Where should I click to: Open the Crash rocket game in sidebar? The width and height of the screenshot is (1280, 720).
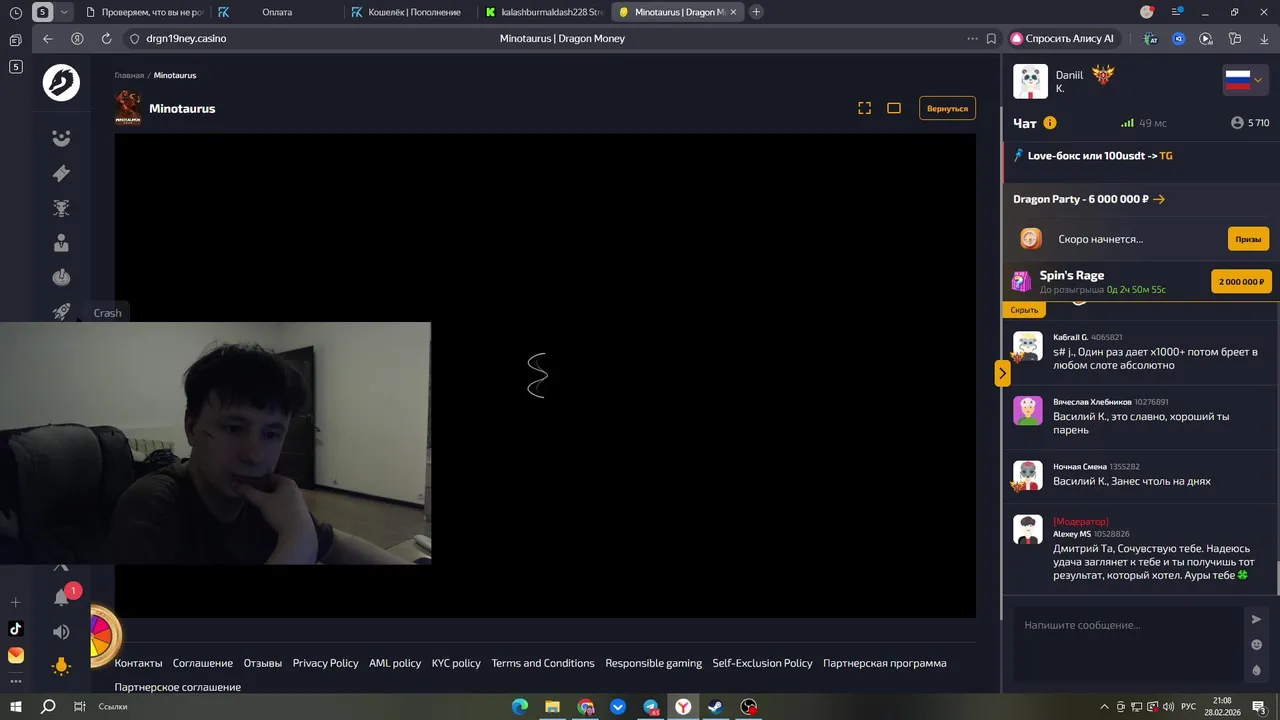(61, 312)
